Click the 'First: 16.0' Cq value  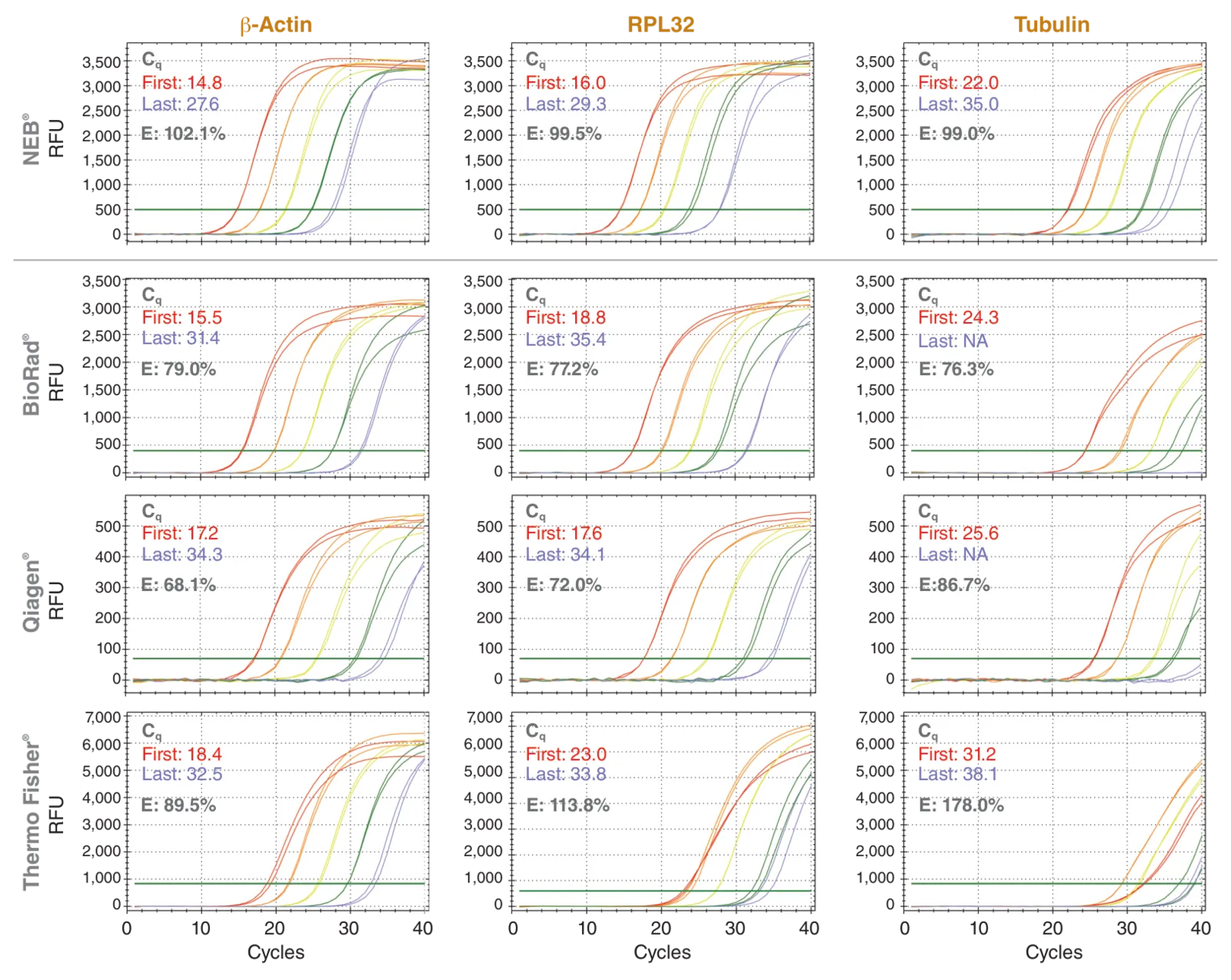[x=566, y=83]
